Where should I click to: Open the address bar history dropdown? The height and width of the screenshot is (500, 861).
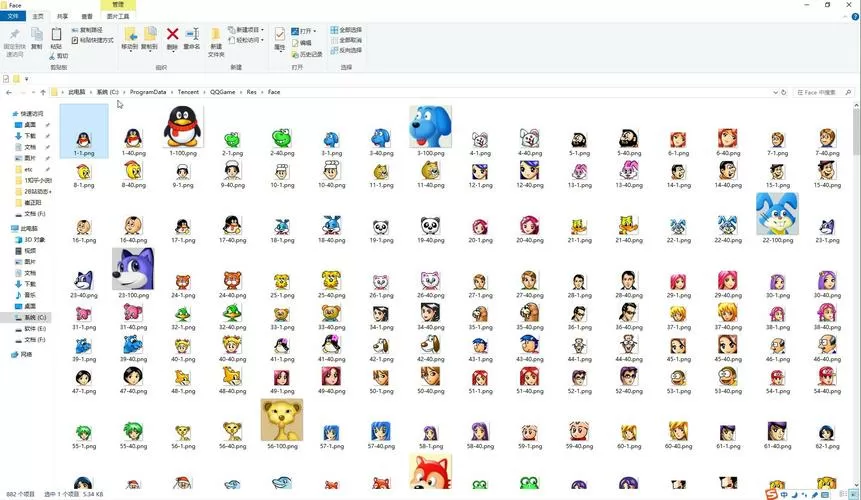tap(775, 92)
